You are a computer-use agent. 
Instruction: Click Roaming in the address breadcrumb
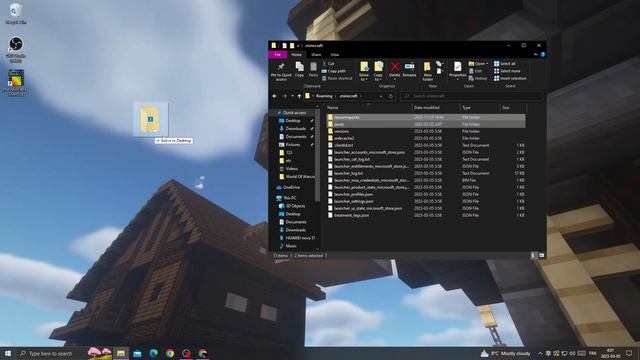coord(324,96)
